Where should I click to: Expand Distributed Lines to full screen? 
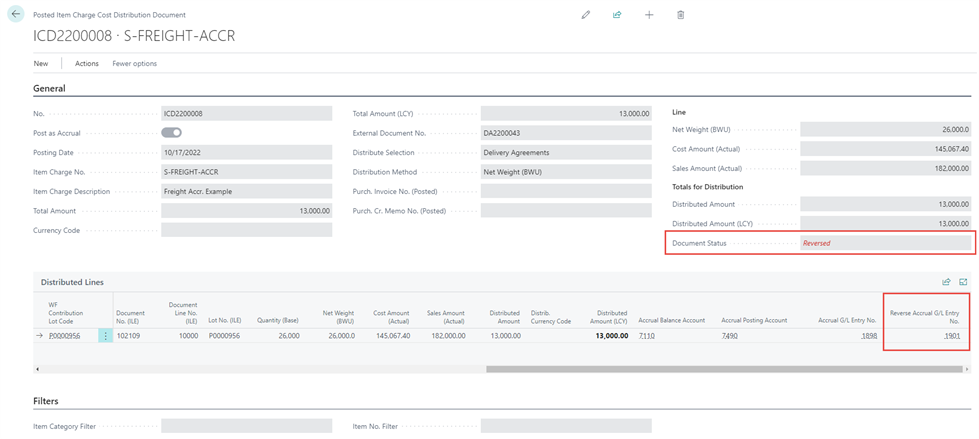[963, 282]
